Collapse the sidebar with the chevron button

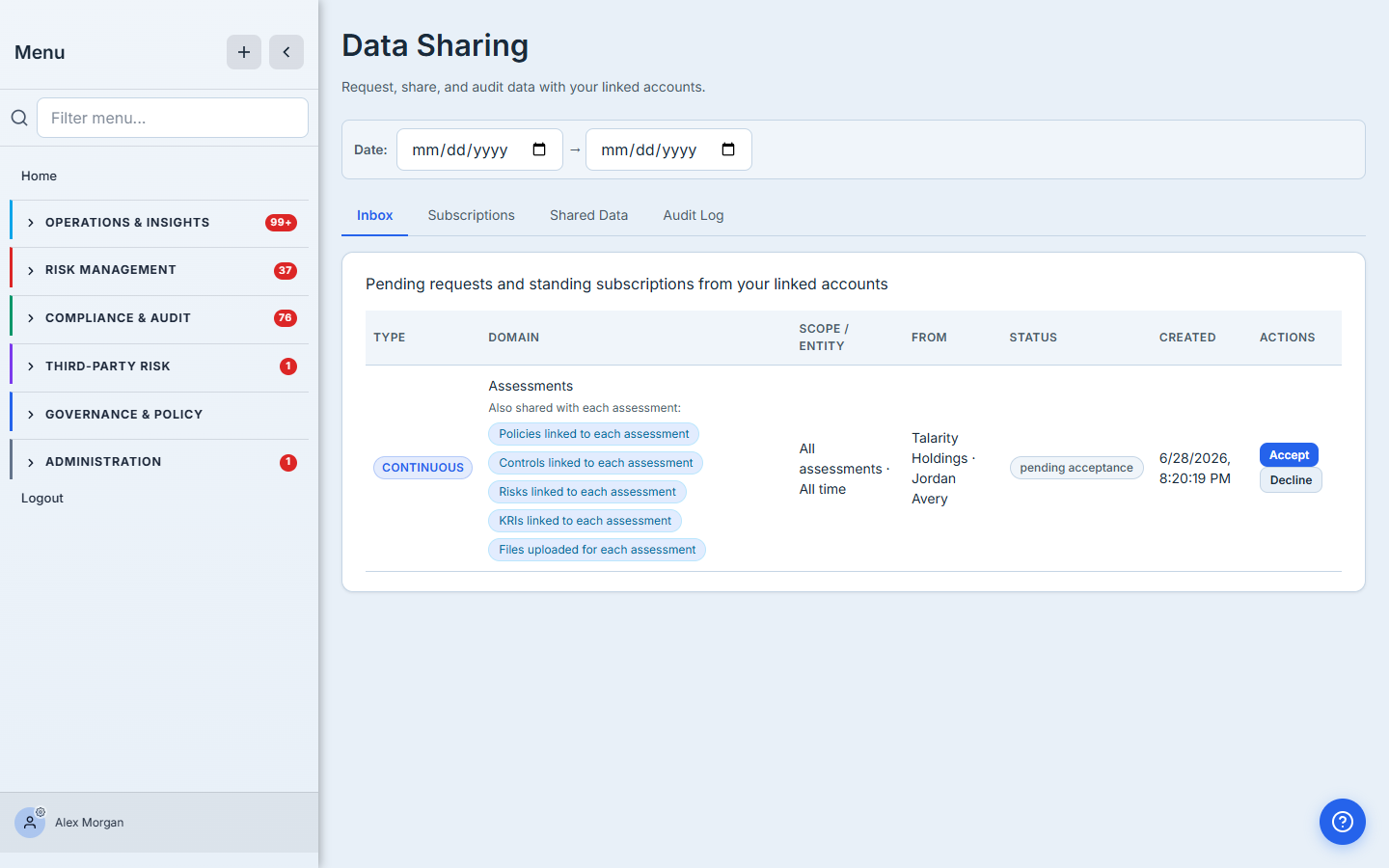point(286,52)
